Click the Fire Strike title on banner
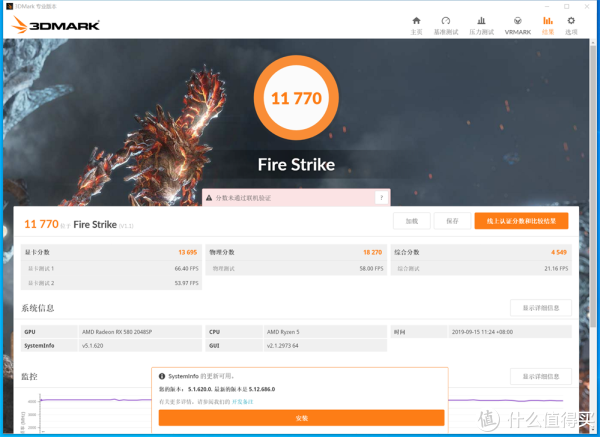The height and width of the screenshot is (437, 600). pyautogui.click(x=296, y=165)
